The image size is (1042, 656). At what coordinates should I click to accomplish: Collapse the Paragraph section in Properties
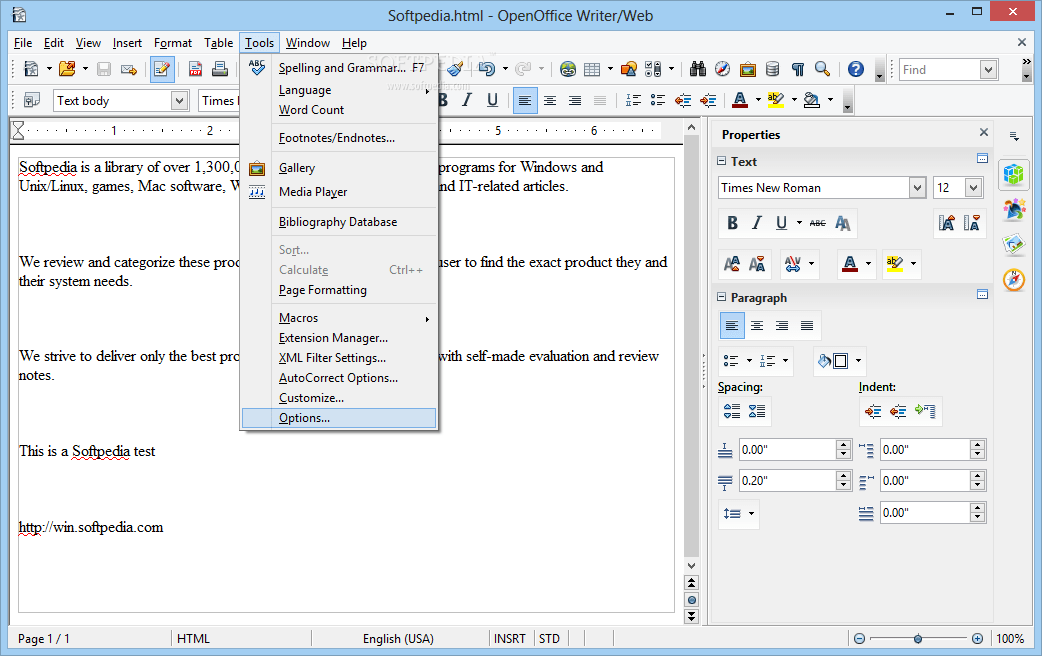click(x=722, y=298)
